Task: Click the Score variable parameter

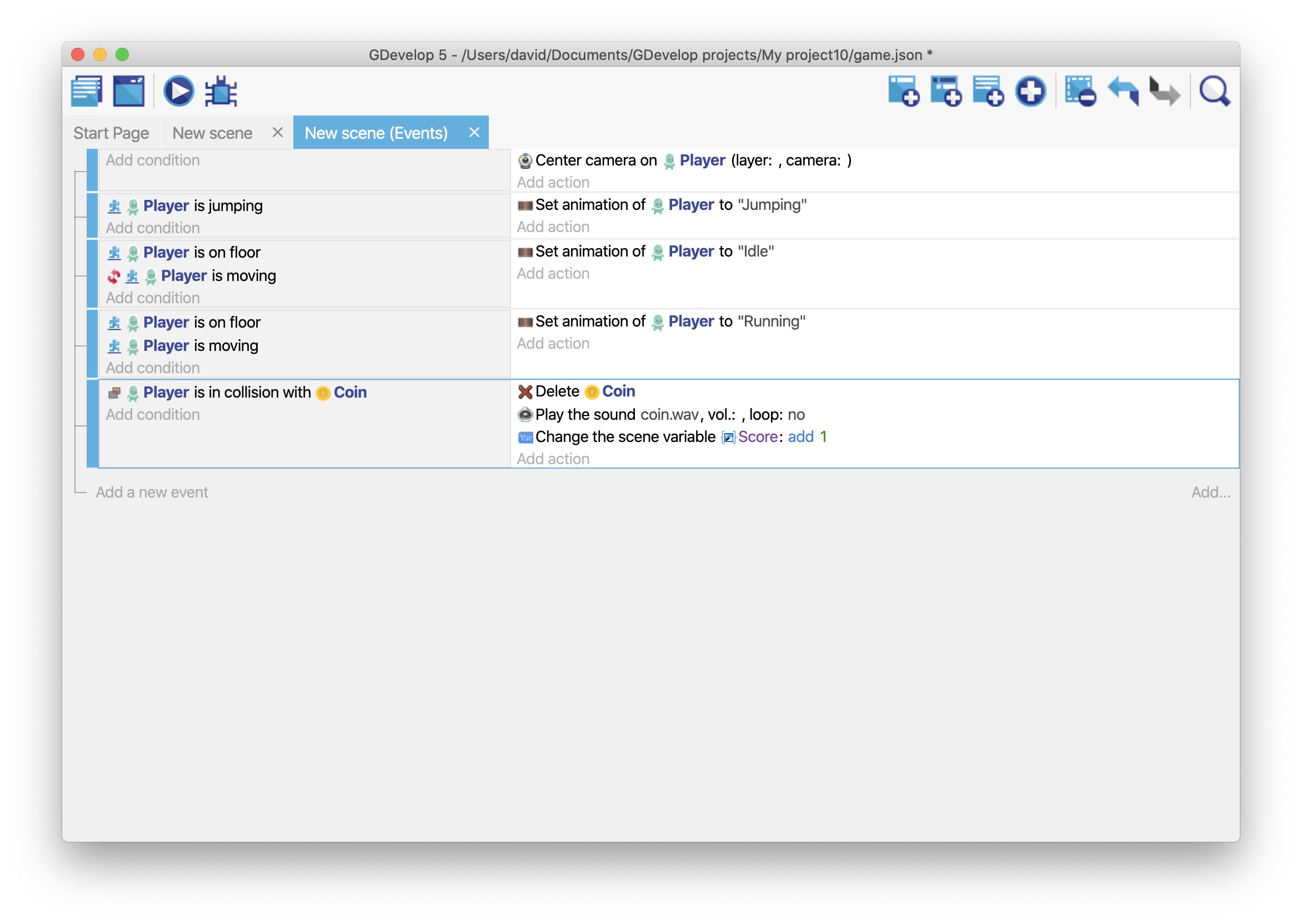Action: coord(757,437)
